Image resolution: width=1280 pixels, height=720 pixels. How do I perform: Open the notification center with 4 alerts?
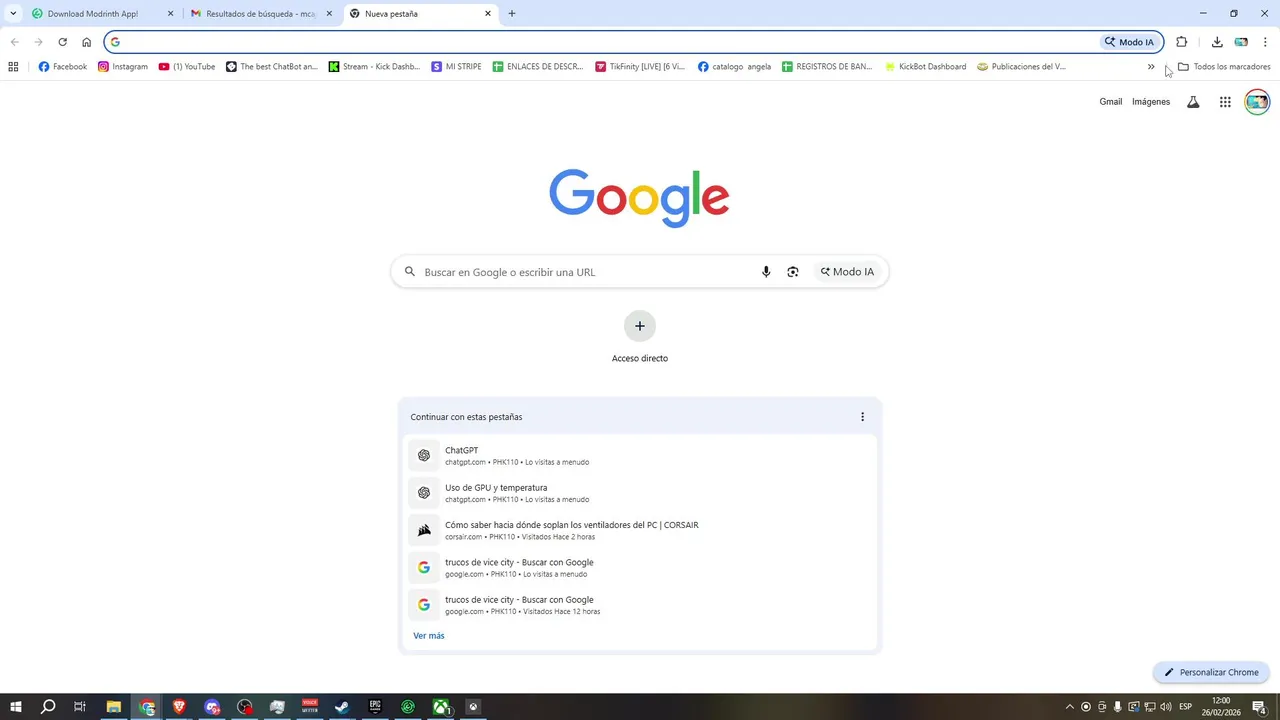[x=1260, y=707]
